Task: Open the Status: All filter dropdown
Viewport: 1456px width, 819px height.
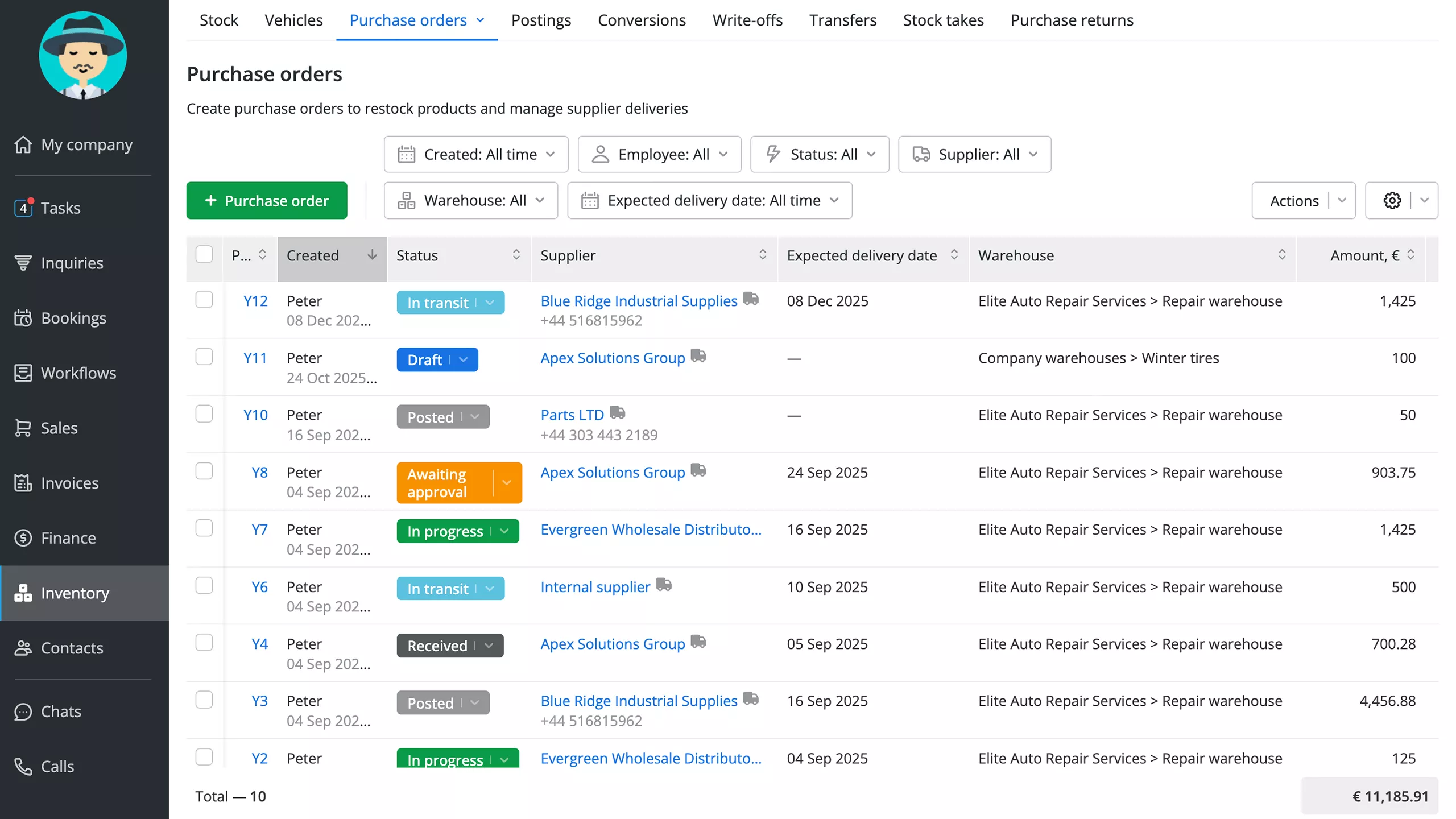Action: pyautogui.click(x=819, y=154)
